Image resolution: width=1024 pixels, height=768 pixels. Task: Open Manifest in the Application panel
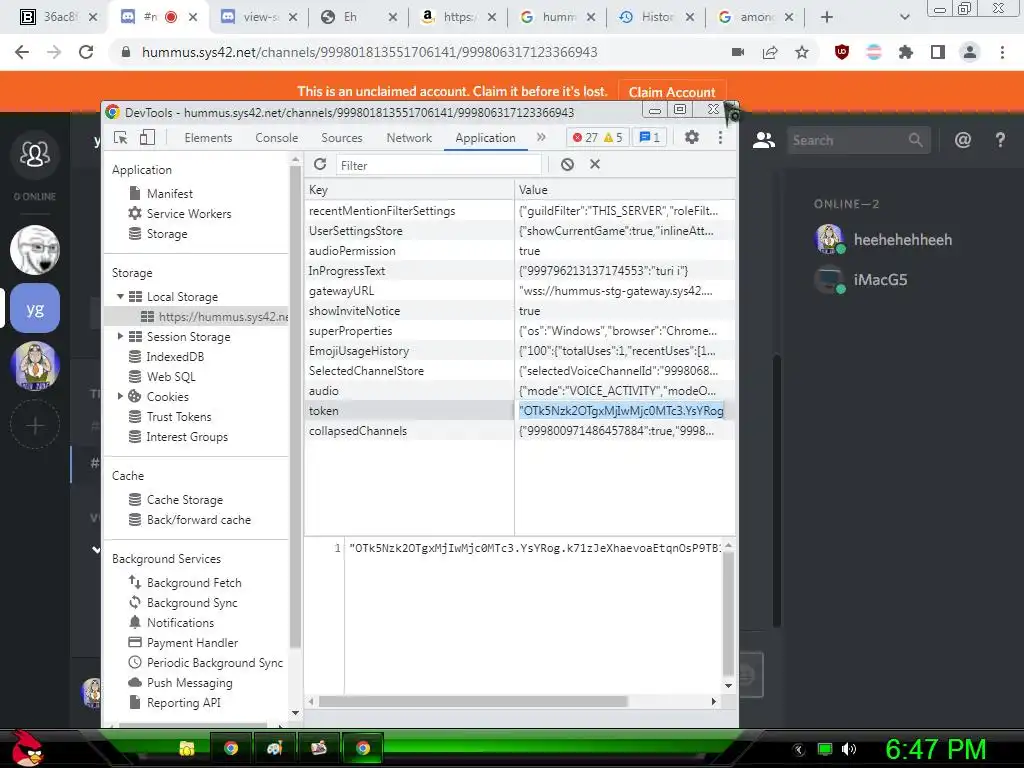click(x=169, y=193)
